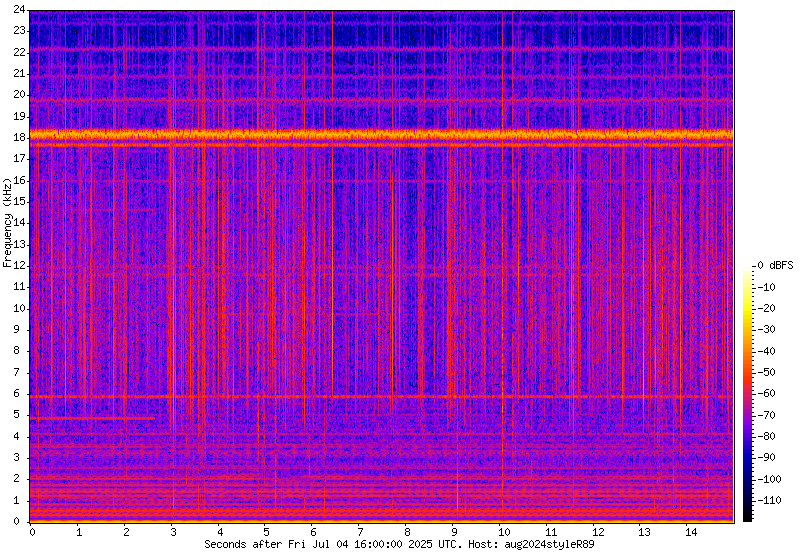
Task: Click the 18 kHz frequency axis label
Action: coord(19,138)
